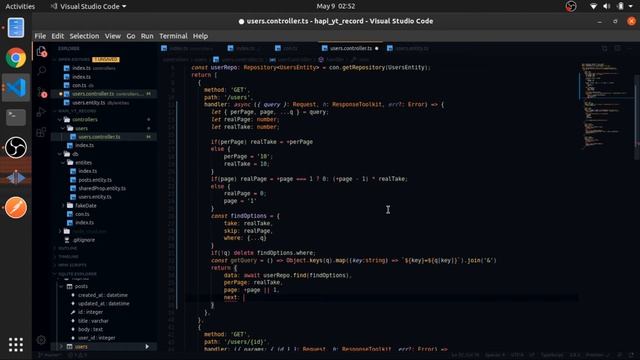Open the Extensions view
This screenshot has width=640, height=360.
coord(41,132)
